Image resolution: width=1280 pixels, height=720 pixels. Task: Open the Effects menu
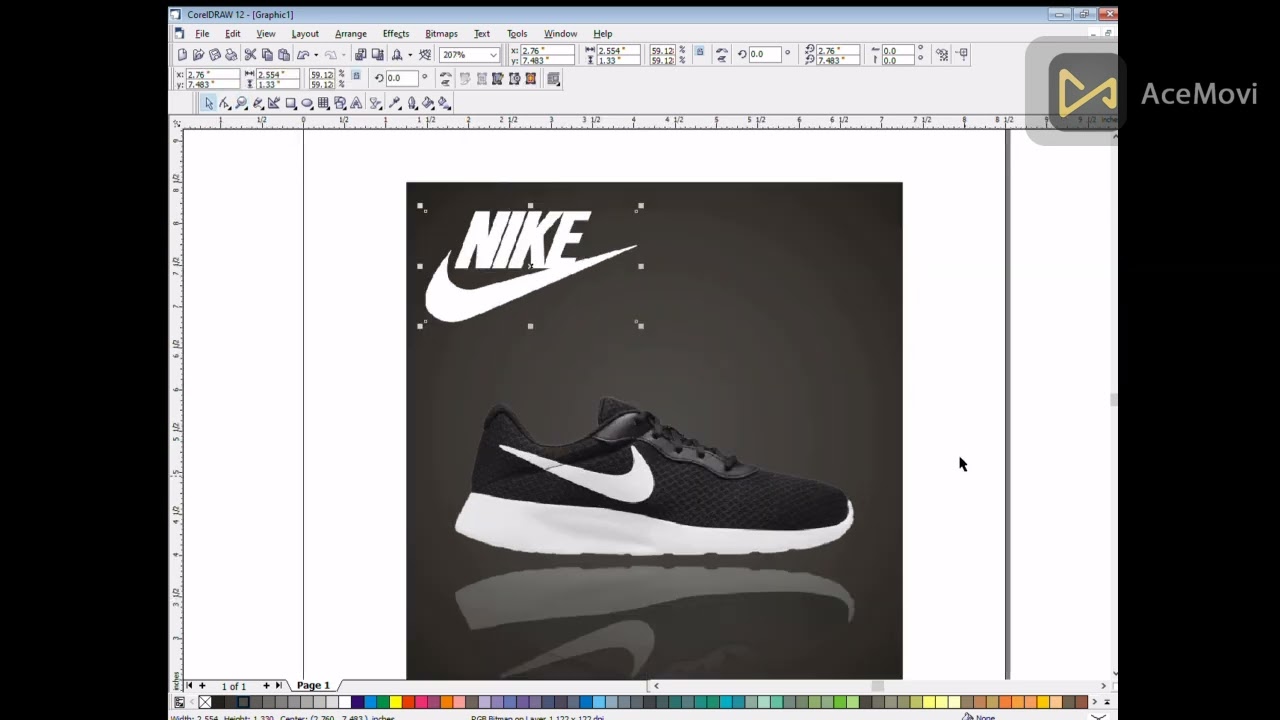pos(396,33)
